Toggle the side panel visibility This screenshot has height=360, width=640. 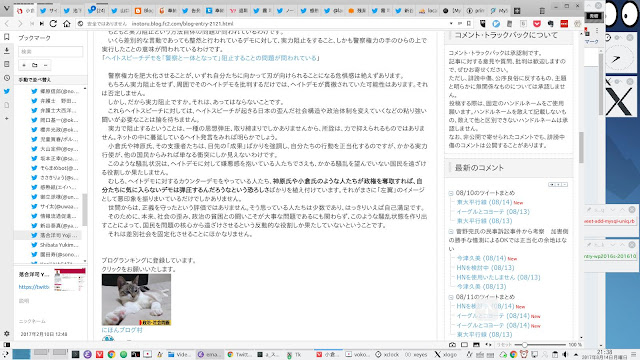point(7,345)
